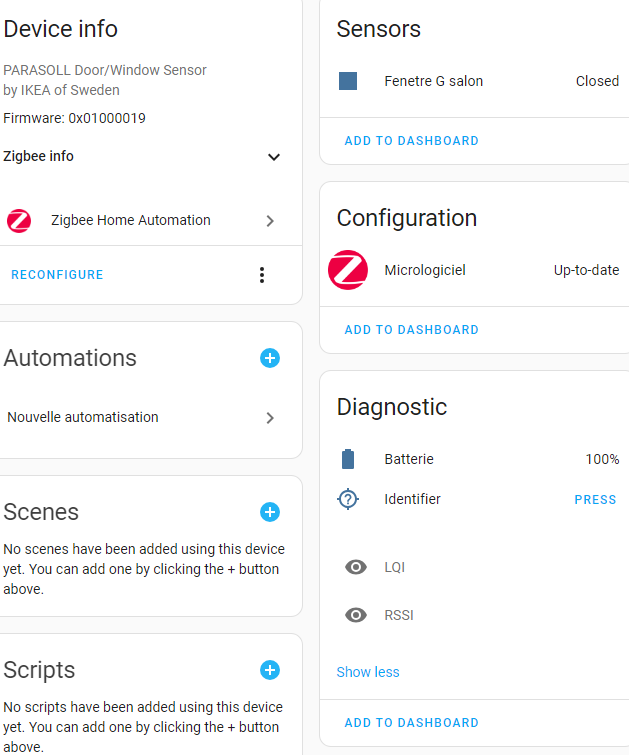
Task: Open the Fenetre G salon sensor entity
Action: 478,81
